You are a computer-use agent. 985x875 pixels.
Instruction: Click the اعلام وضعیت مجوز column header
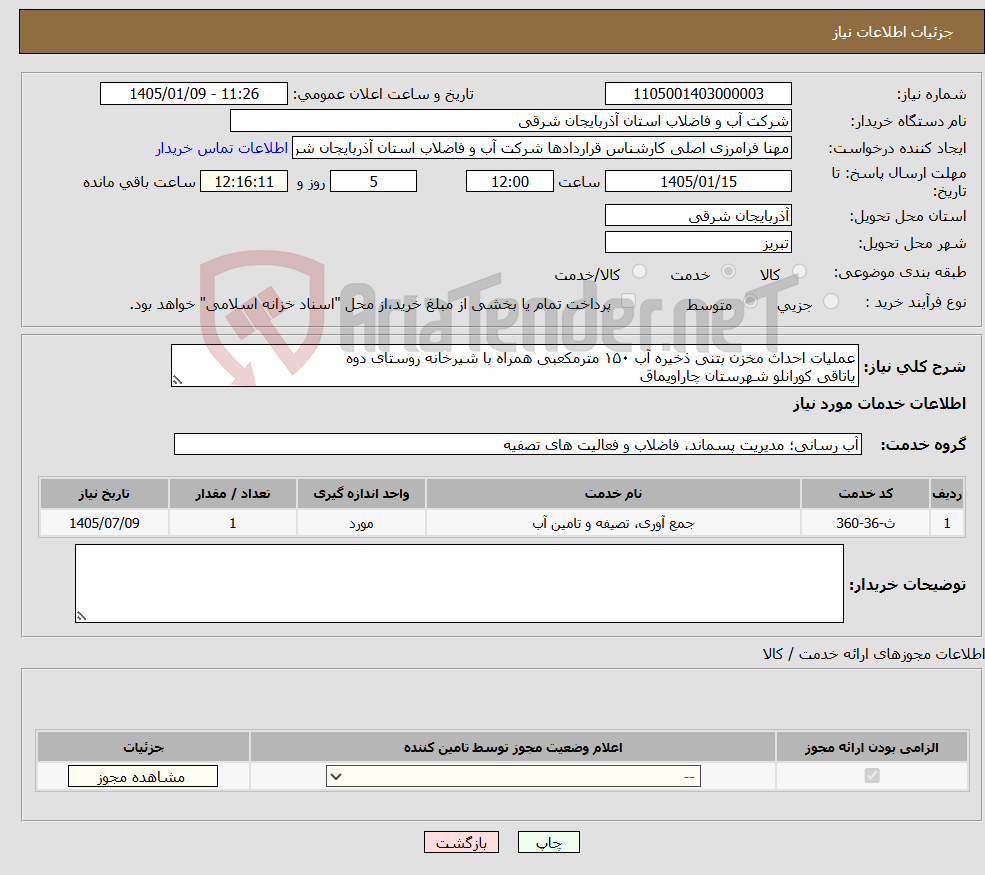[x=513, y=747]
